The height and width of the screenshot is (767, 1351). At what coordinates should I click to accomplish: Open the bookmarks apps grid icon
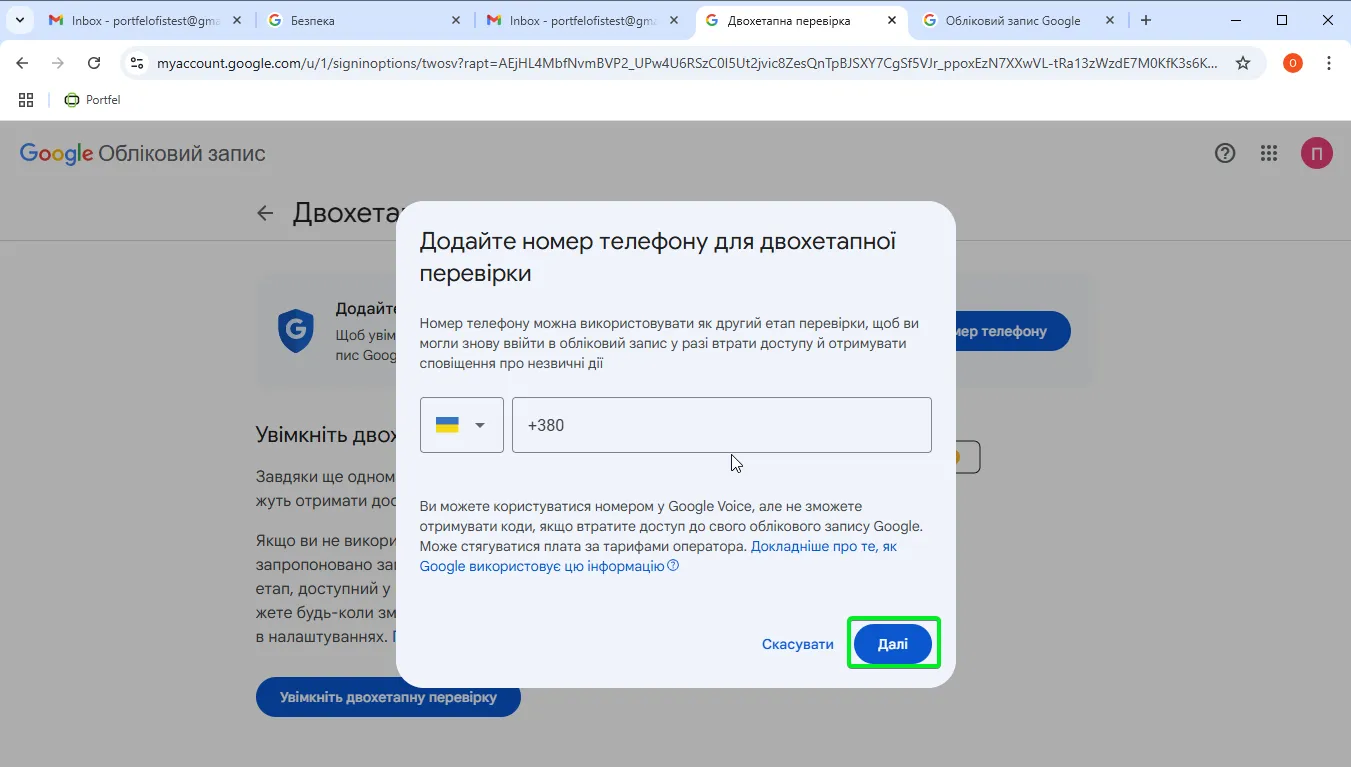pyautogui.click(x=26, y=100)
